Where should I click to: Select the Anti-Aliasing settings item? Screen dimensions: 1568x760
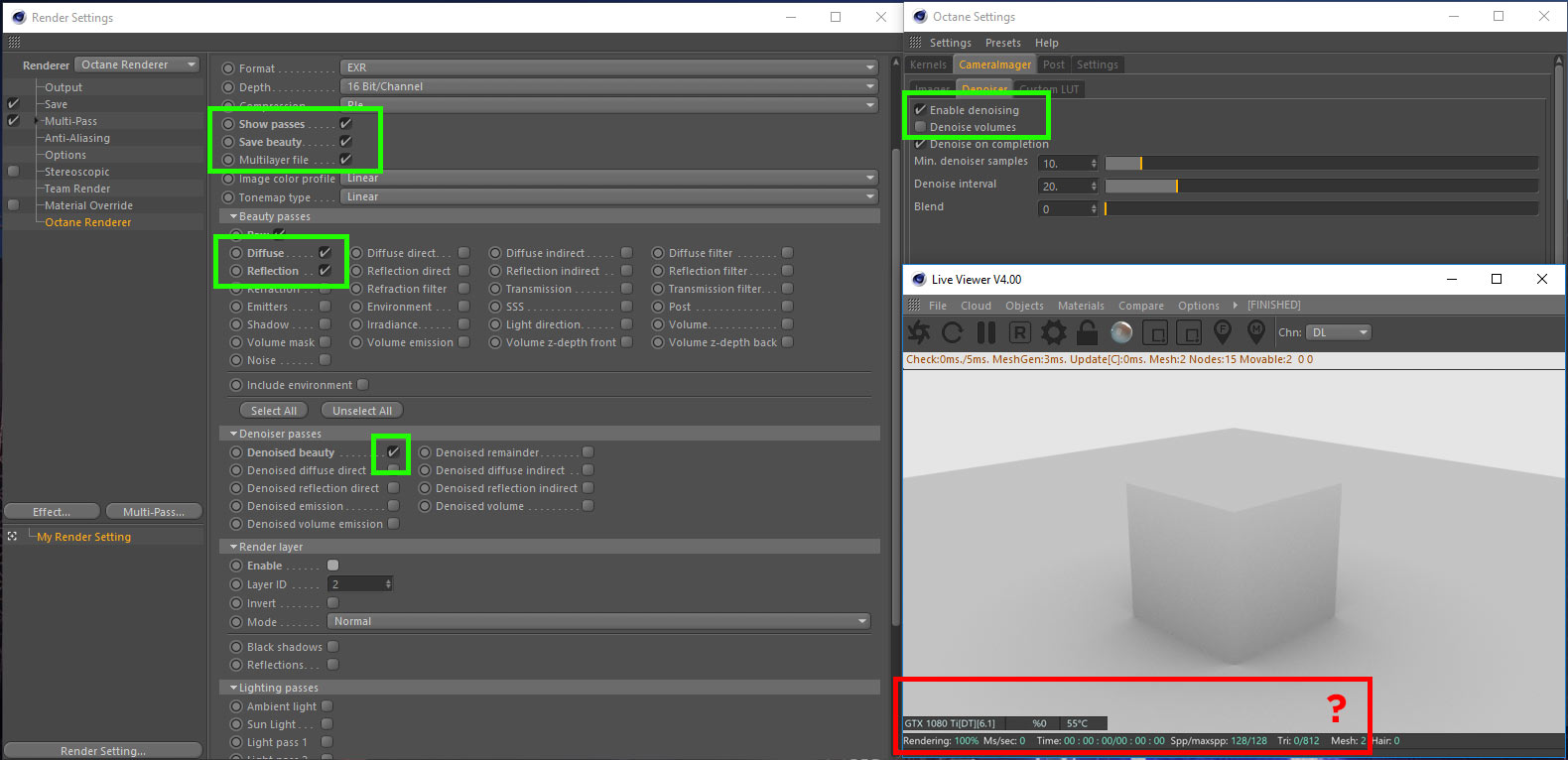point(77,138)
